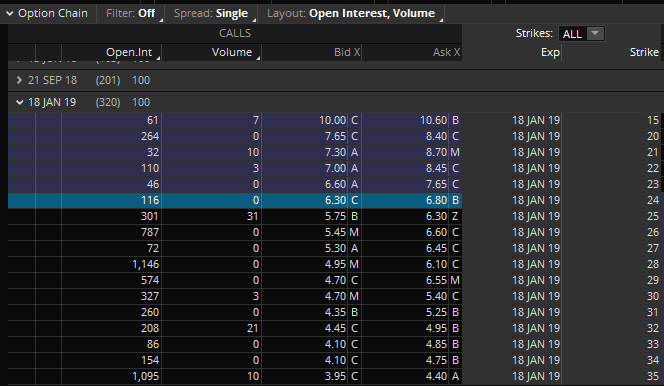The width and height of the screenshot is (664, 386).
Task: Expand the 21 SEP 18 expiration row
Action: pos(19,80)
